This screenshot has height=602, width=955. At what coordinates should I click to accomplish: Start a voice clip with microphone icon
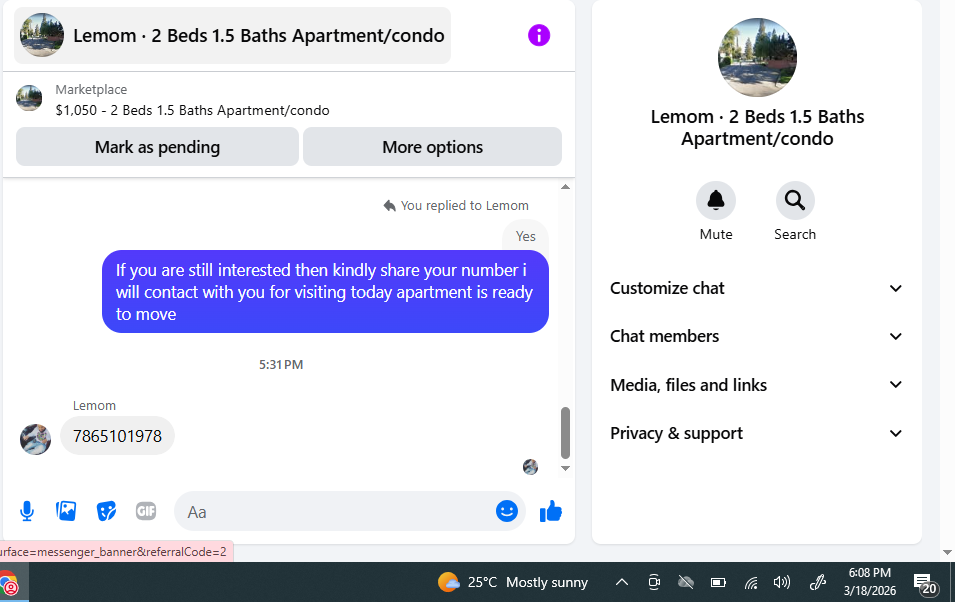point(27,511)
